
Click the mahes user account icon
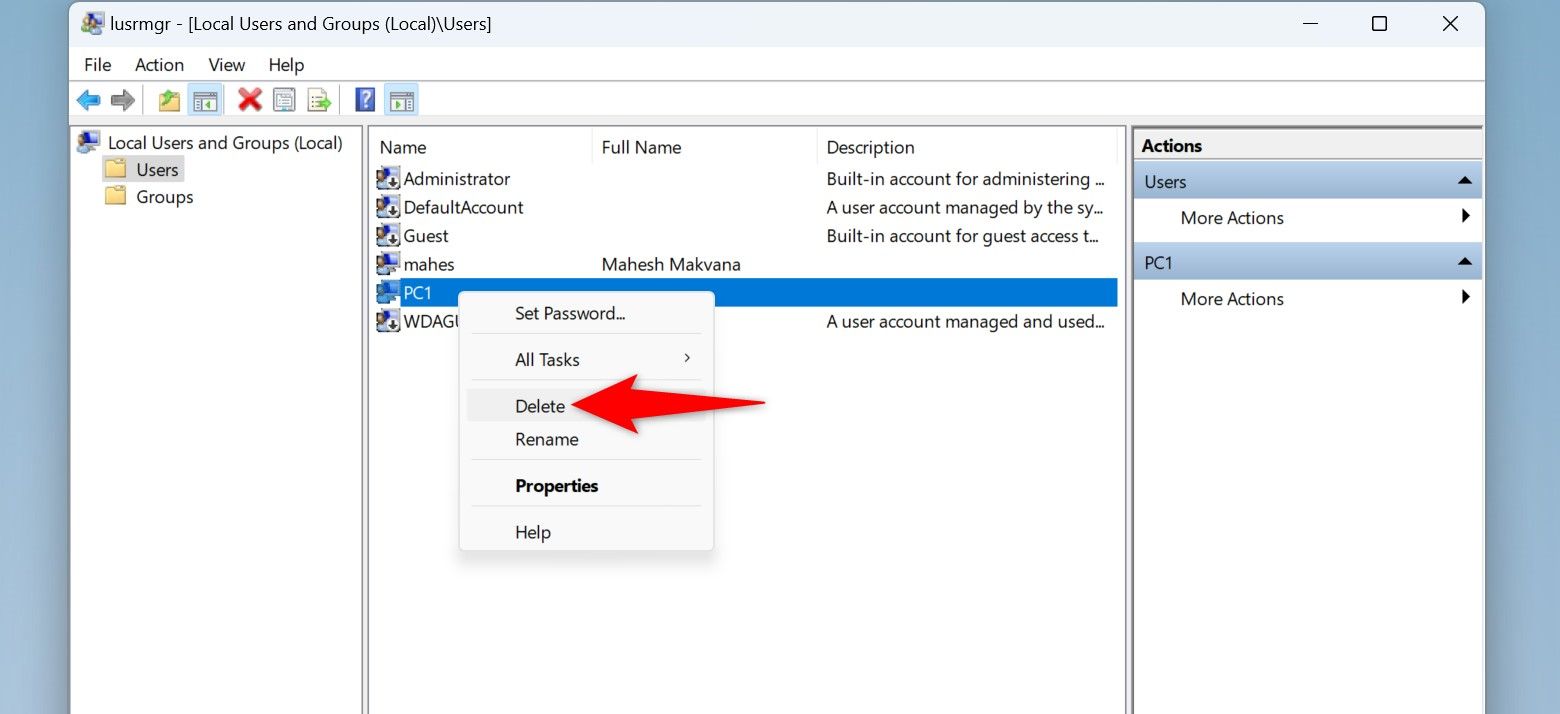[x=388, y=264]
